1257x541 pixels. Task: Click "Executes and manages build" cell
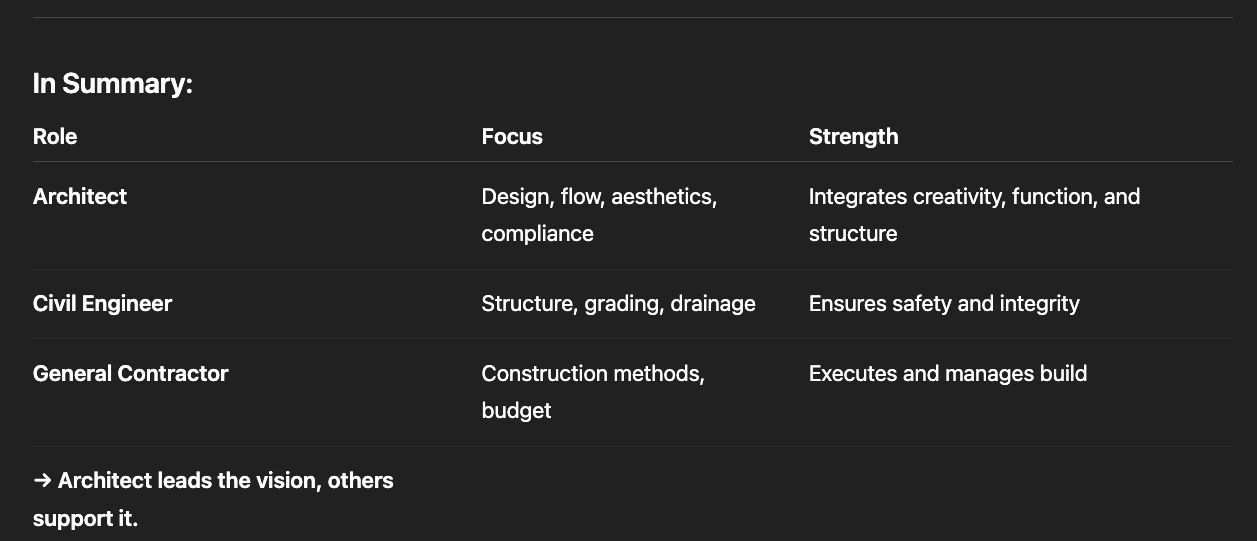click(x=947, y=374)
